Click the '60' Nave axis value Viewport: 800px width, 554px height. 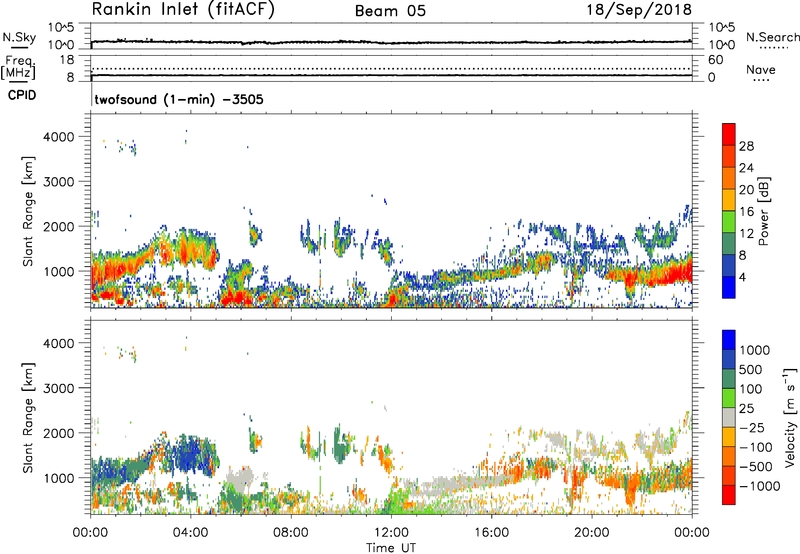coord(716,60)
